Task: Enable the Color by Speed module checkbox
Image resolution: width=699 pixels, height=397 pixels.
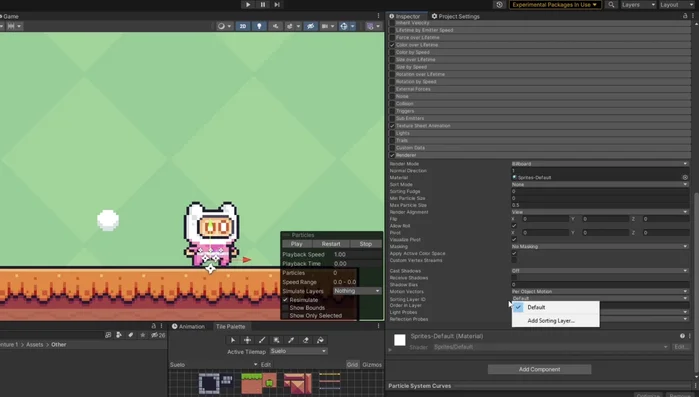Action: tap(392, 52)
